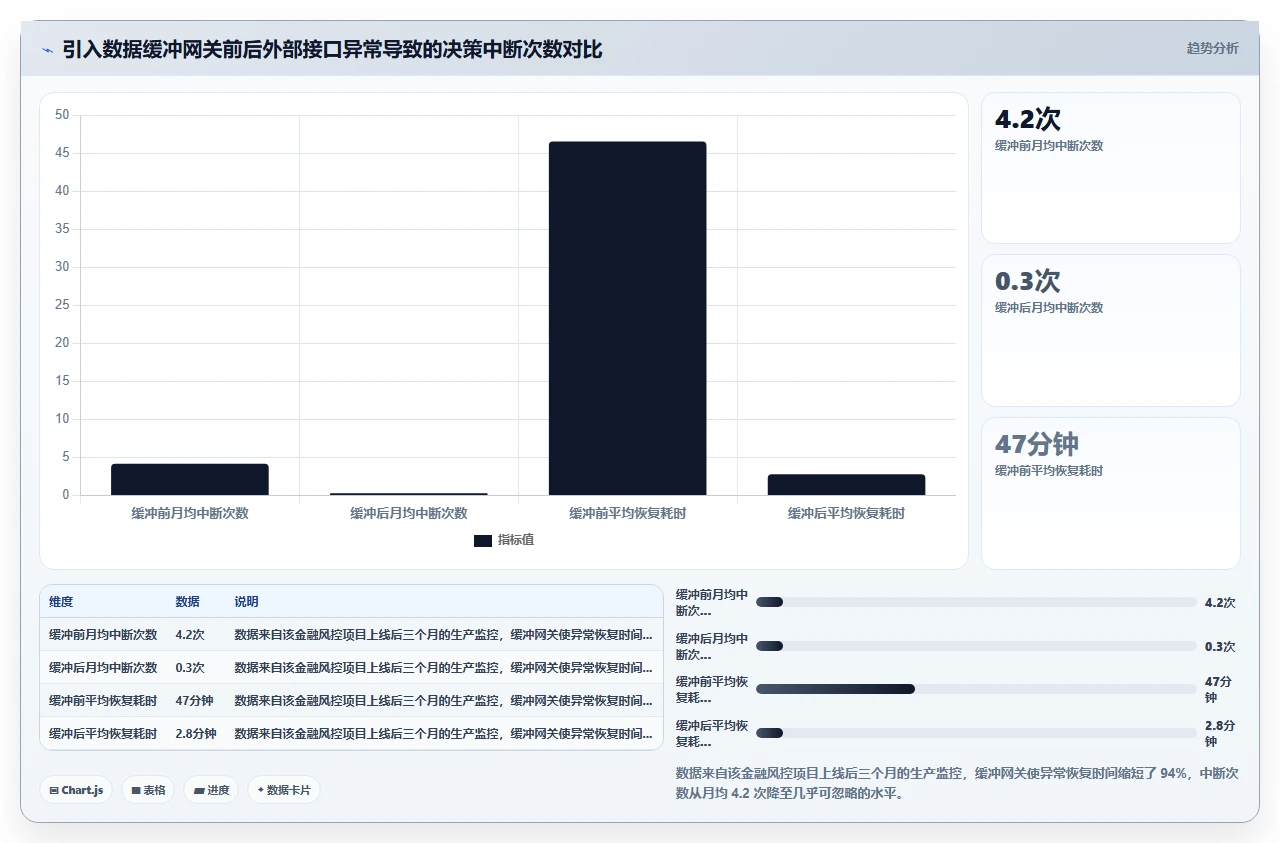Click the 表格 tag button
Screen dimensions: 1280x843
149,790
